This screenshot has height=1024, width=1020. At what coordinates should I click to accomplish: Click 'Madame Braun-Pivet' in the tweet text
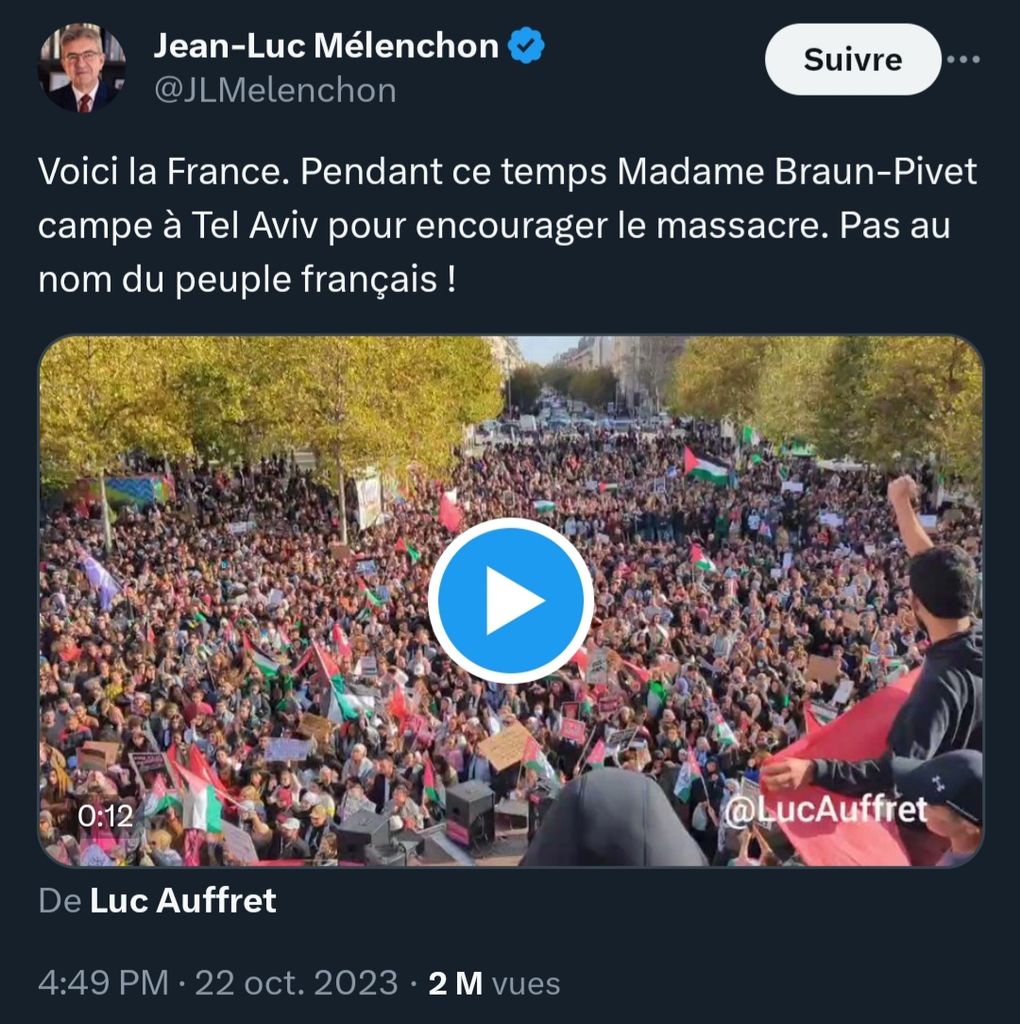click(797, 172)
